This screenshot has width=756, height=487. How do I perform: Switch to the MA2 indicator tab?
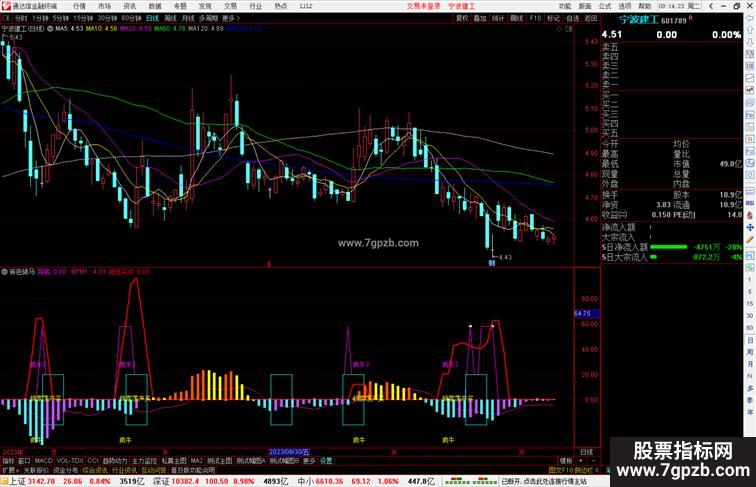coord(196,461)
